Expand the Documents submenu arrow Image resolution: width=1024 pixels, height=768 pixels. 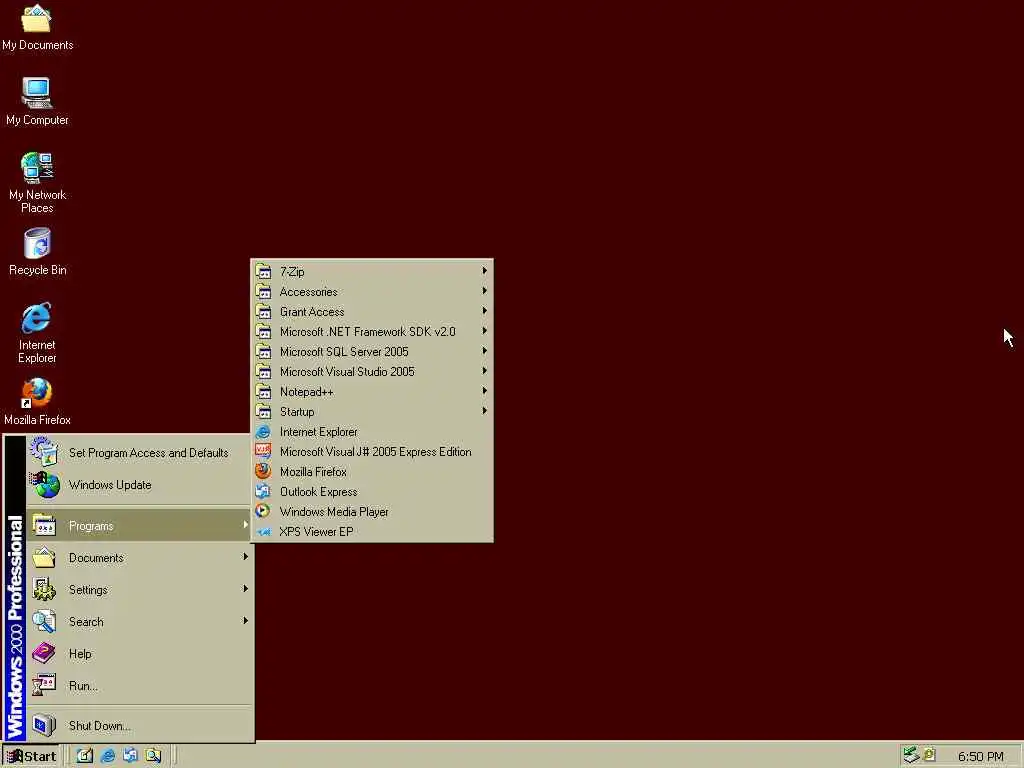[245, 557]
